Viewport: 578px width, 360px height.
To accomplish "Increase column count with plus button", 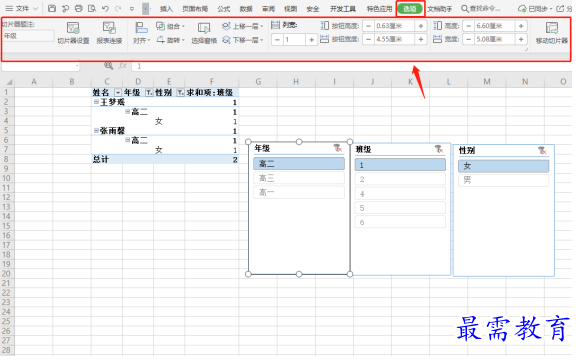I will [x=311, y=39].
